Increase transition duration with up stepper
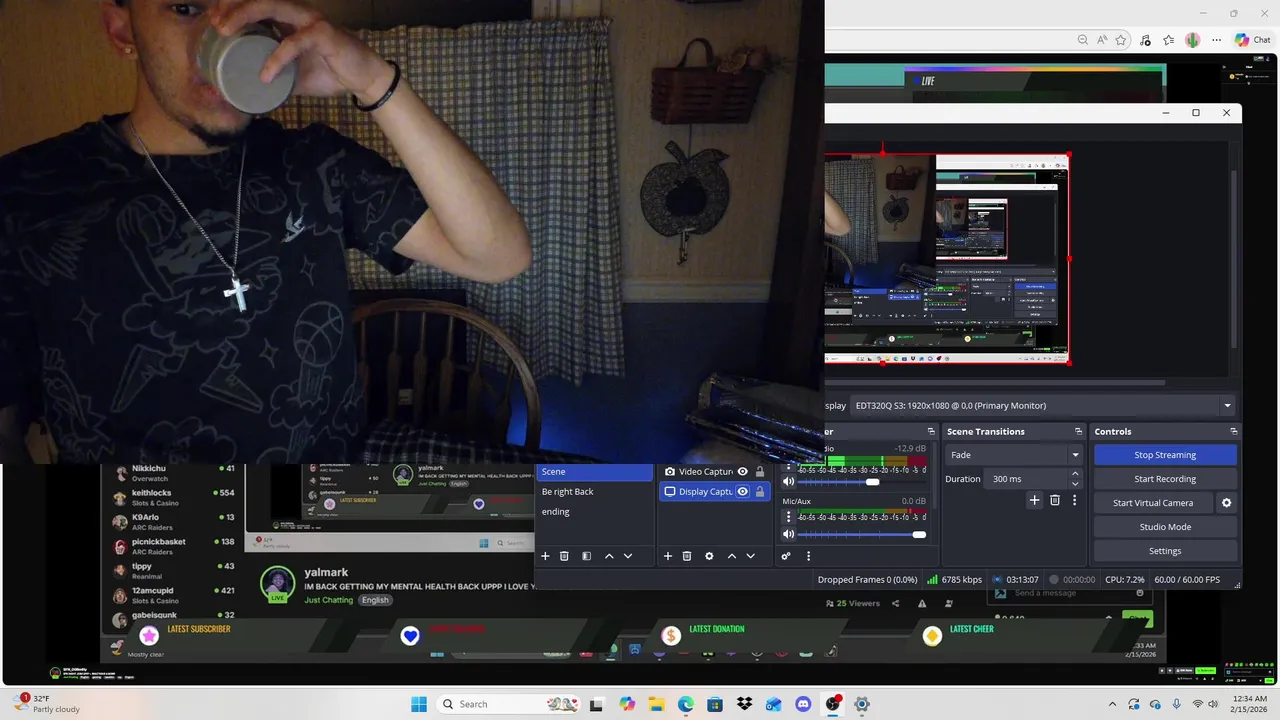1280x720 pixels. click(x=1075, y=474)
